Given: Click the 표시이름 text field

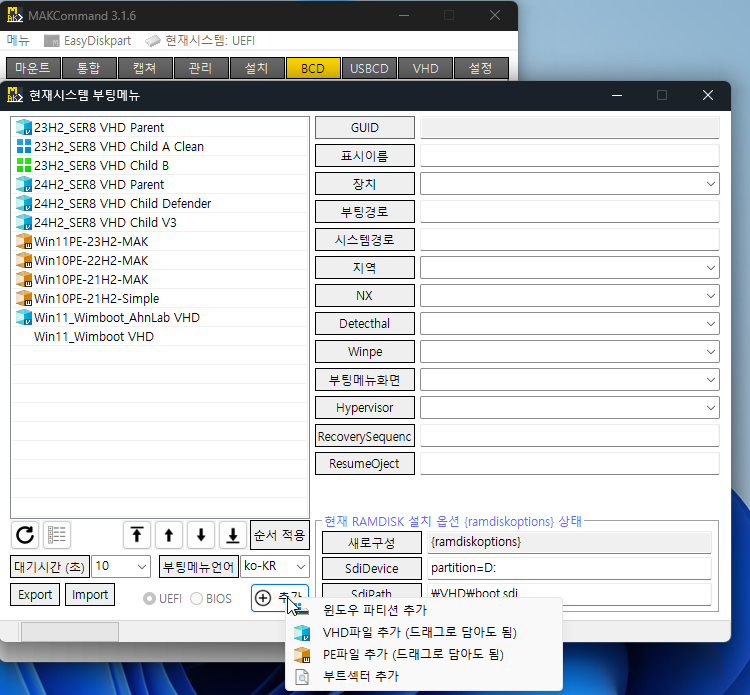Looking at the screenshot, I should pos(570,156).
